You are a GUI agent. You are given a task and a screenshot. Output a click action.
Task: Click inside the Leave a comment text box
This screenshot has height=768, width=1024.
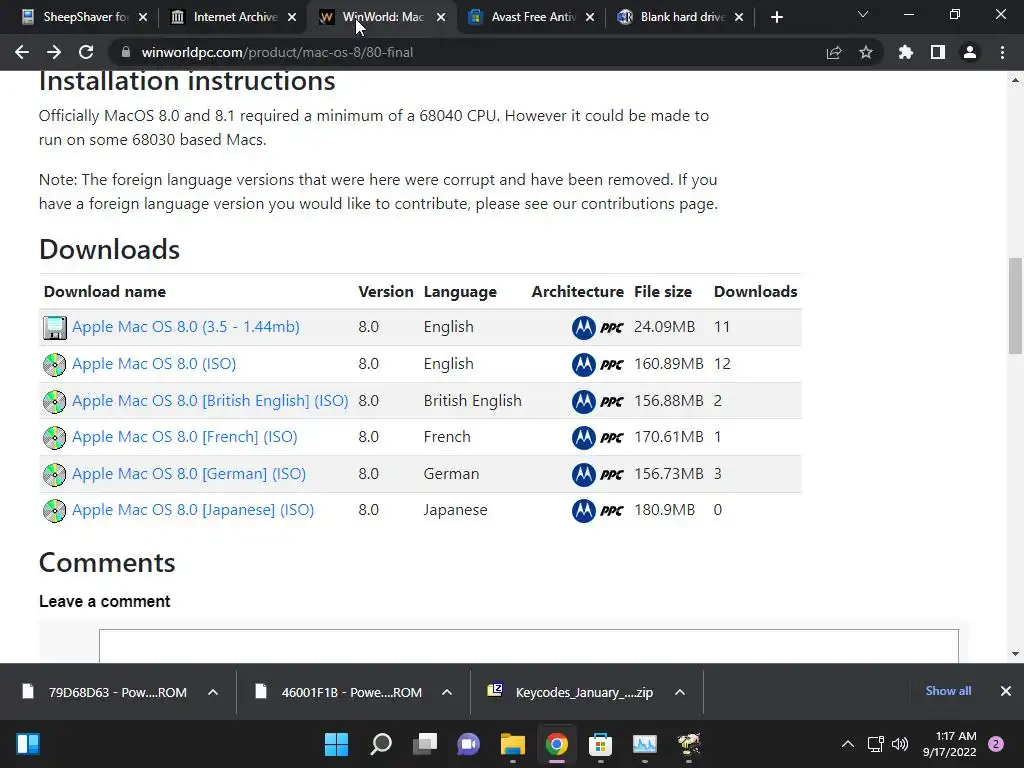click(x=529, y=645)
